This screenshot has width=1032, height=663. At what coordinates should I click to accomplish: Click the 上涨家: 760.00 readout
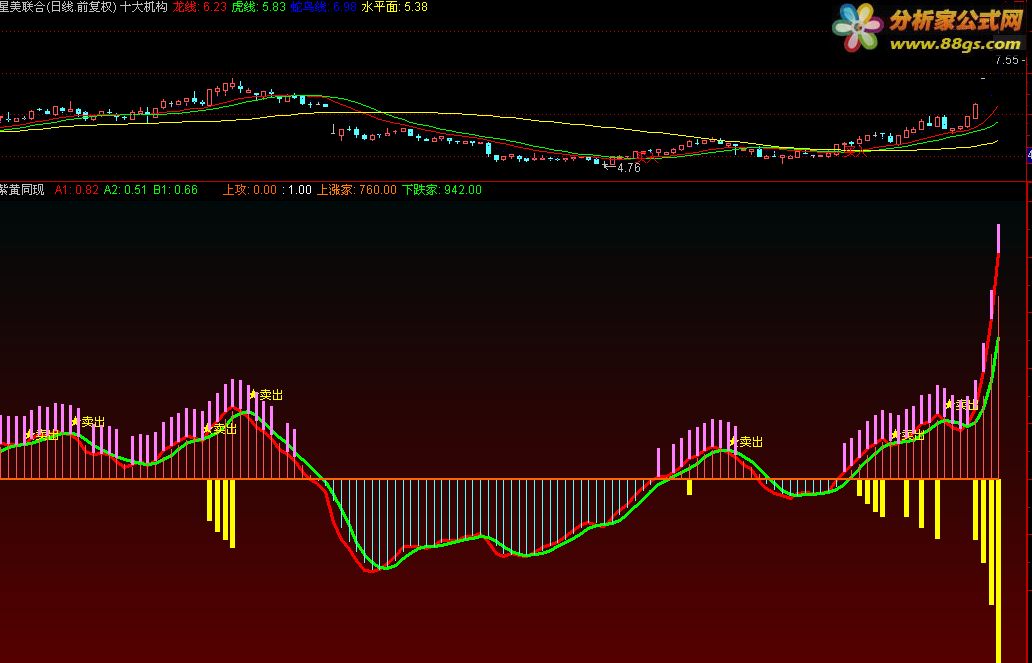(x=357, y=190)
